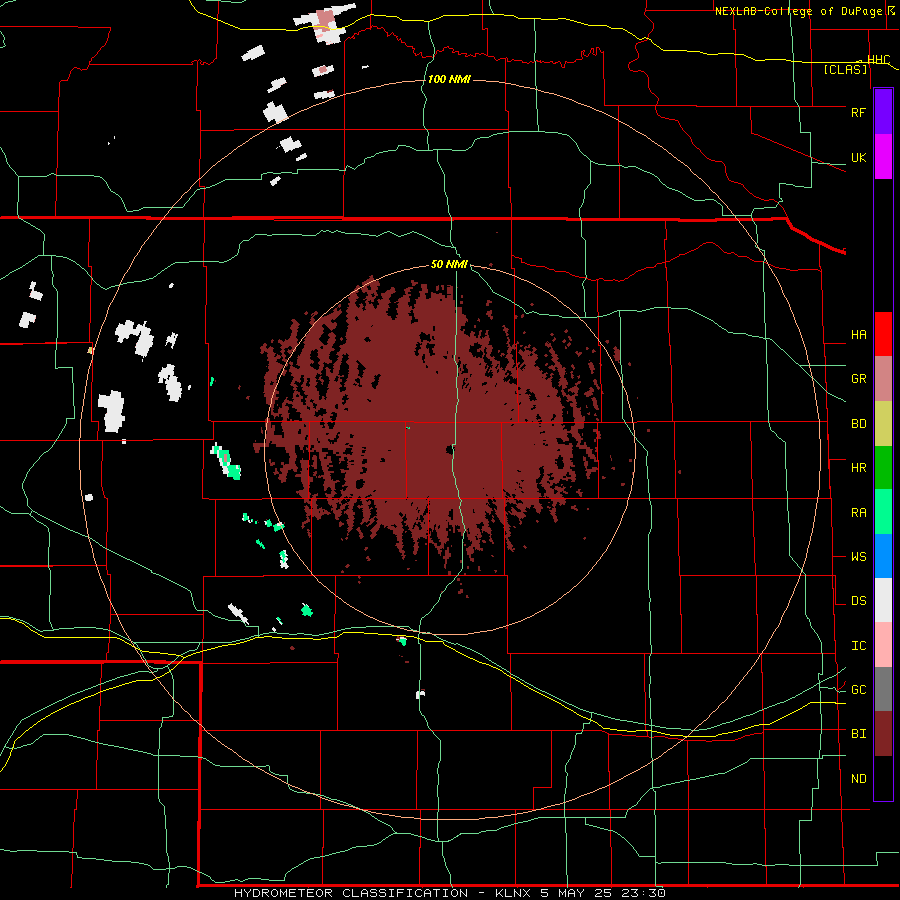Click the 'HA' legend label
The height and width of the screenshot is (900, 900).
tap(858, 335)
